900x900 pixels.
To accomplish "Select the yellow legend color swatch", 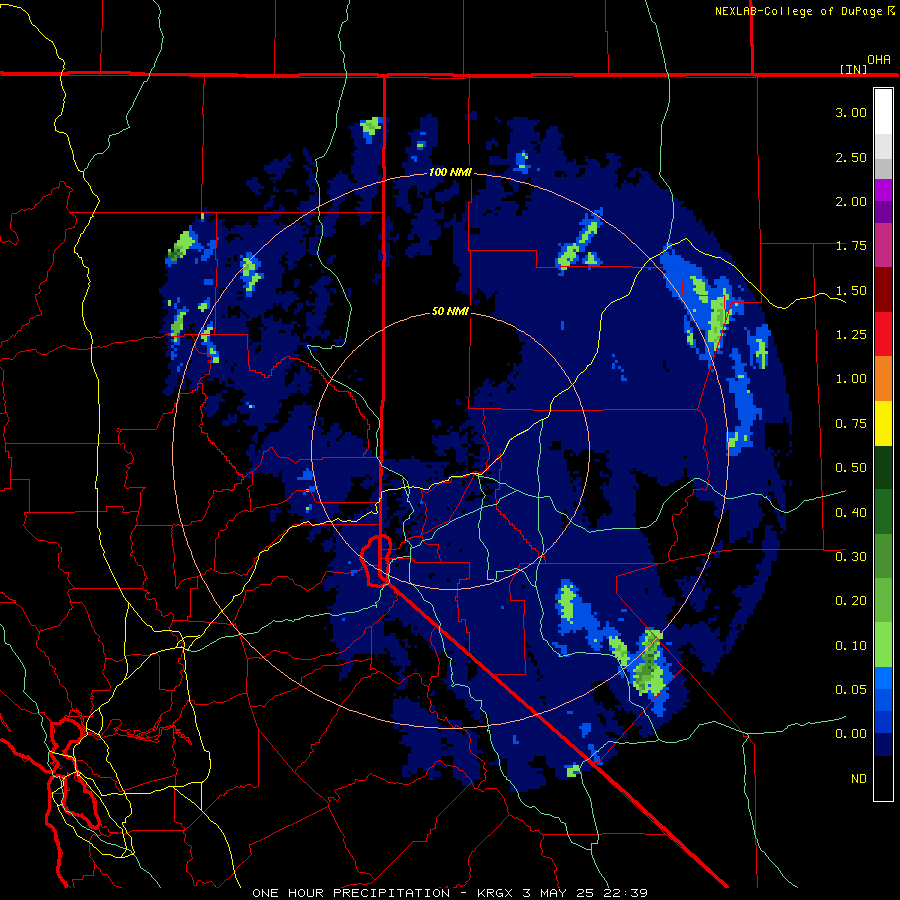I will coord(883,424).
